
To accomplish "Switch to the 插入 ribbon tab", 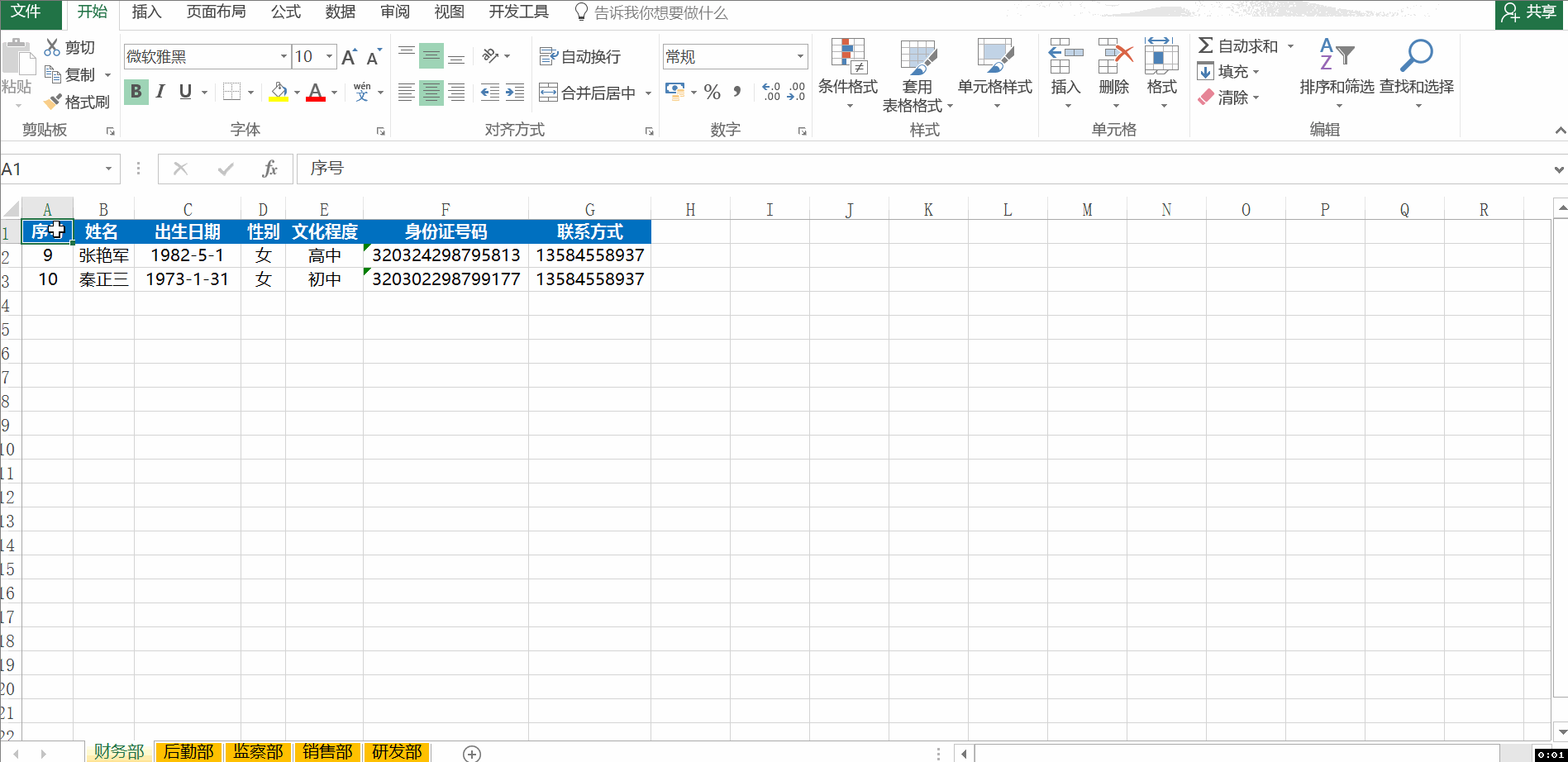I will [x=145, y=12].
